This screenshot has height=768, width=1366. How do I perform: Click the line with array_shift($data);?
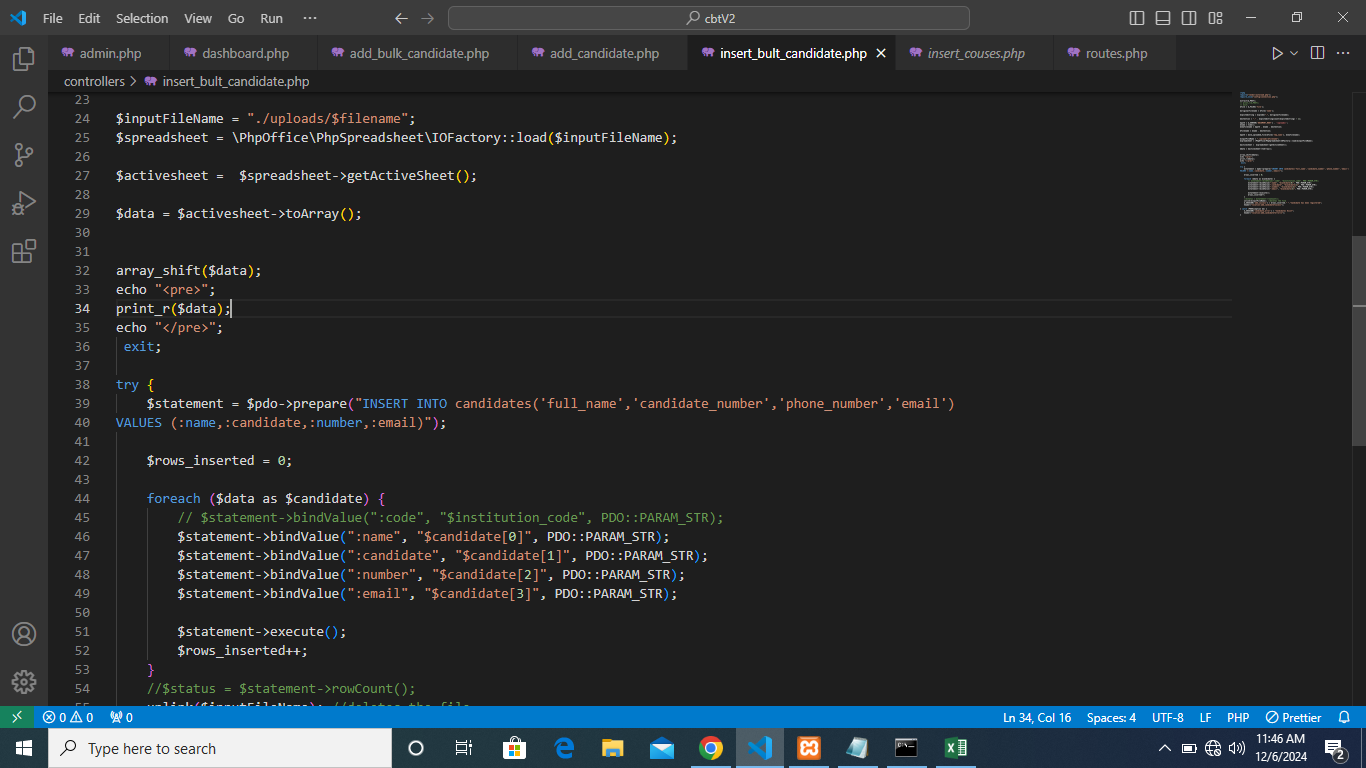coord(189,270)
